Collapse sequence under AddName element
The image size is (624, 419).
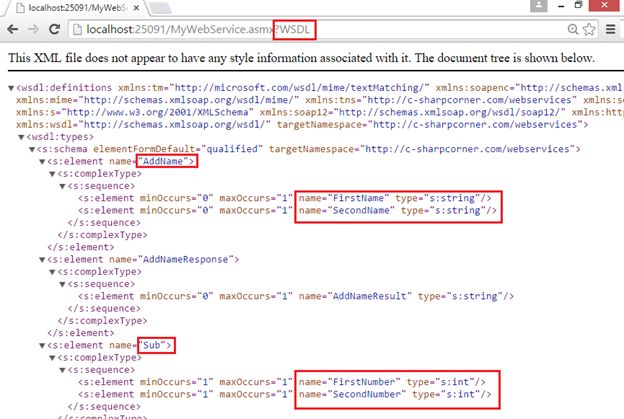pyautogui.click(x=62, y=186)
